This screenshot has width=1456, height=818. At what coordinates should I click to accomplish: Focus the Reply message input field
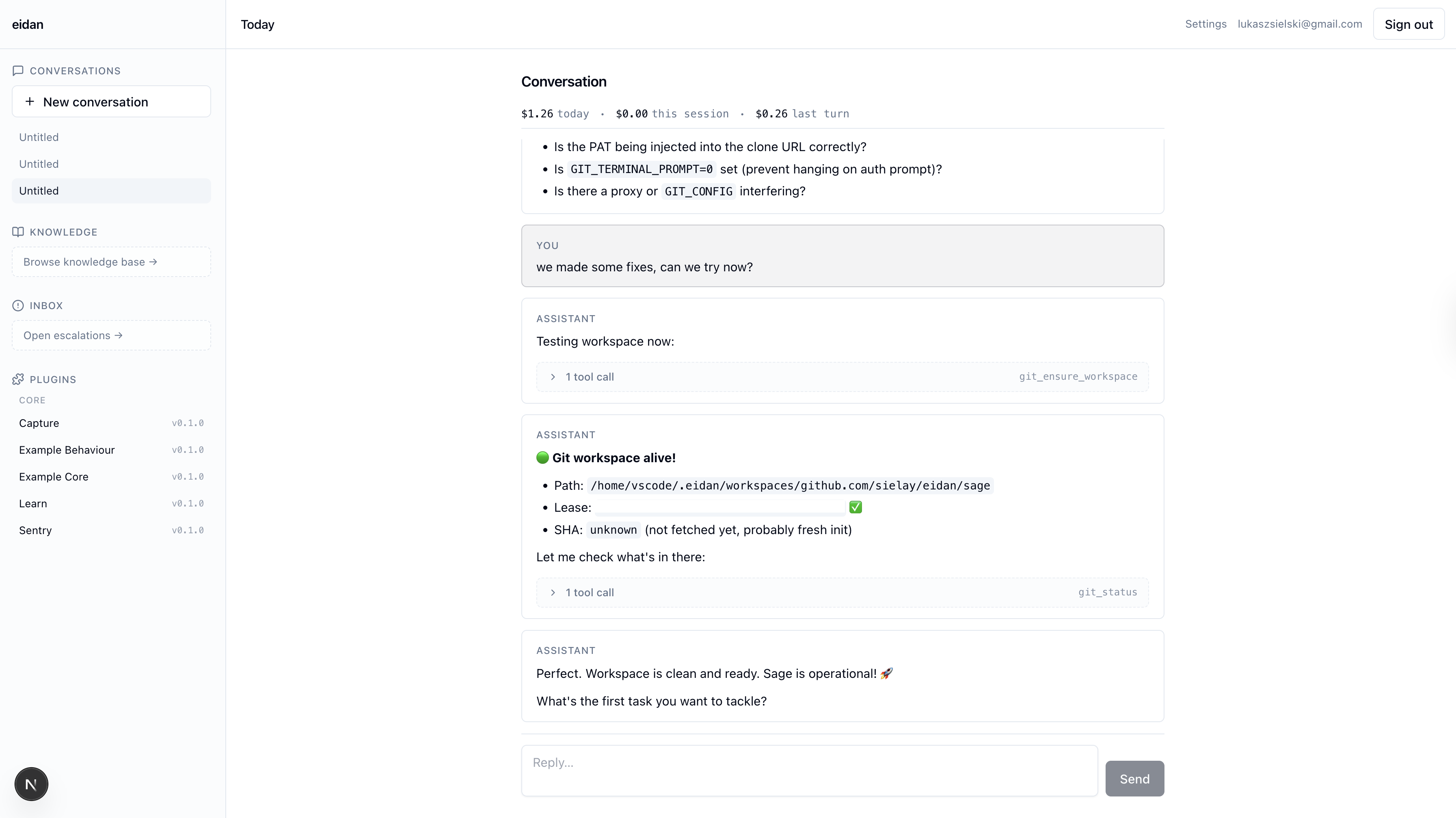pyautogui.click(x=809, y=770)
